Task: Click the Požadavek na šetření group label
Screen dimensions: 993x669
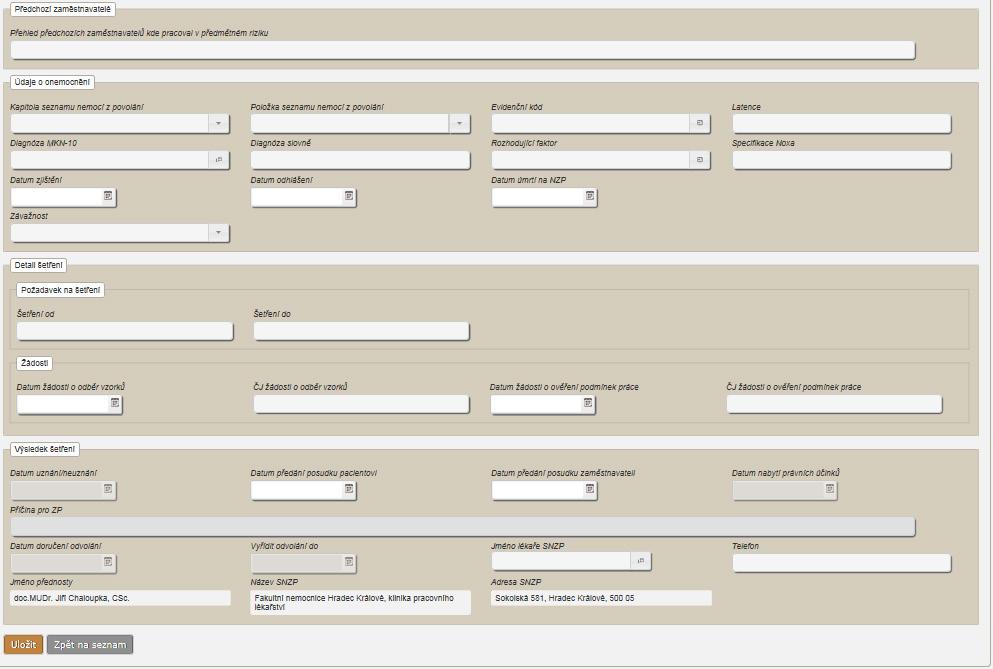Action: [61, 290]
